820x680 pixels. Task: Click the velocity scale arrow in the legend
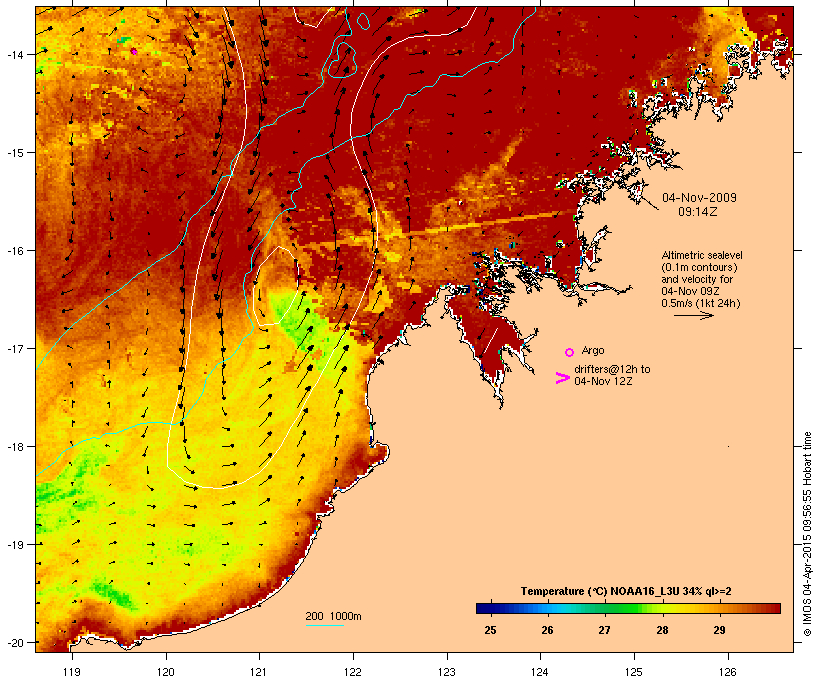[x=693, y=315]
